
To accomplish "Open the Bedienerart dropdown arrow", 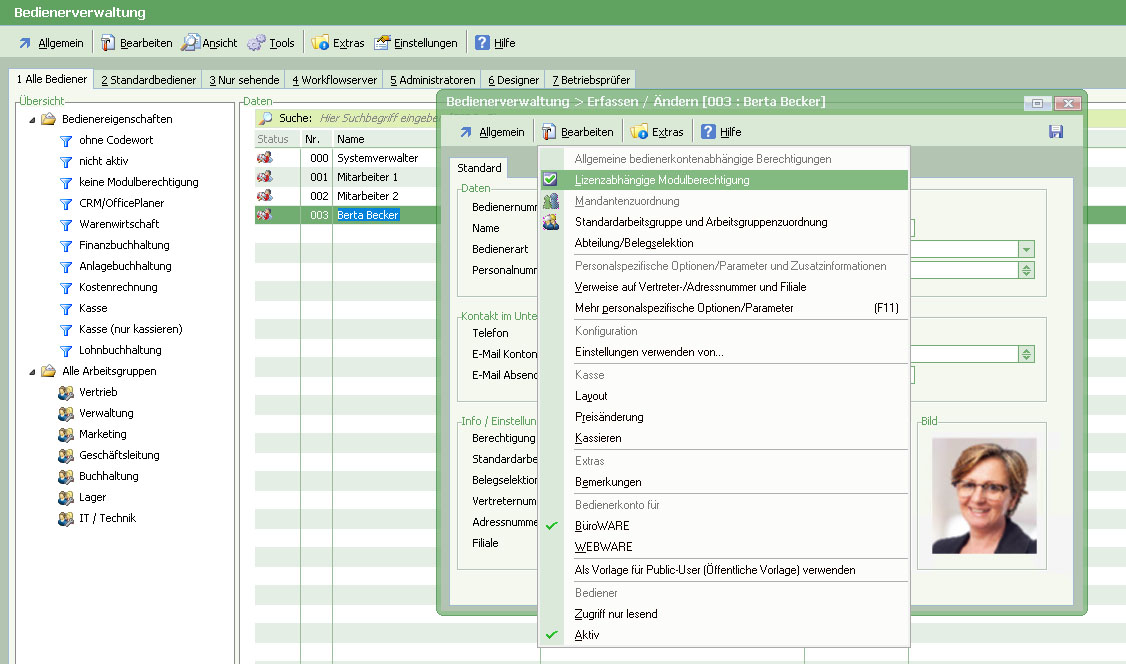I will click(x=1026, y=249).
